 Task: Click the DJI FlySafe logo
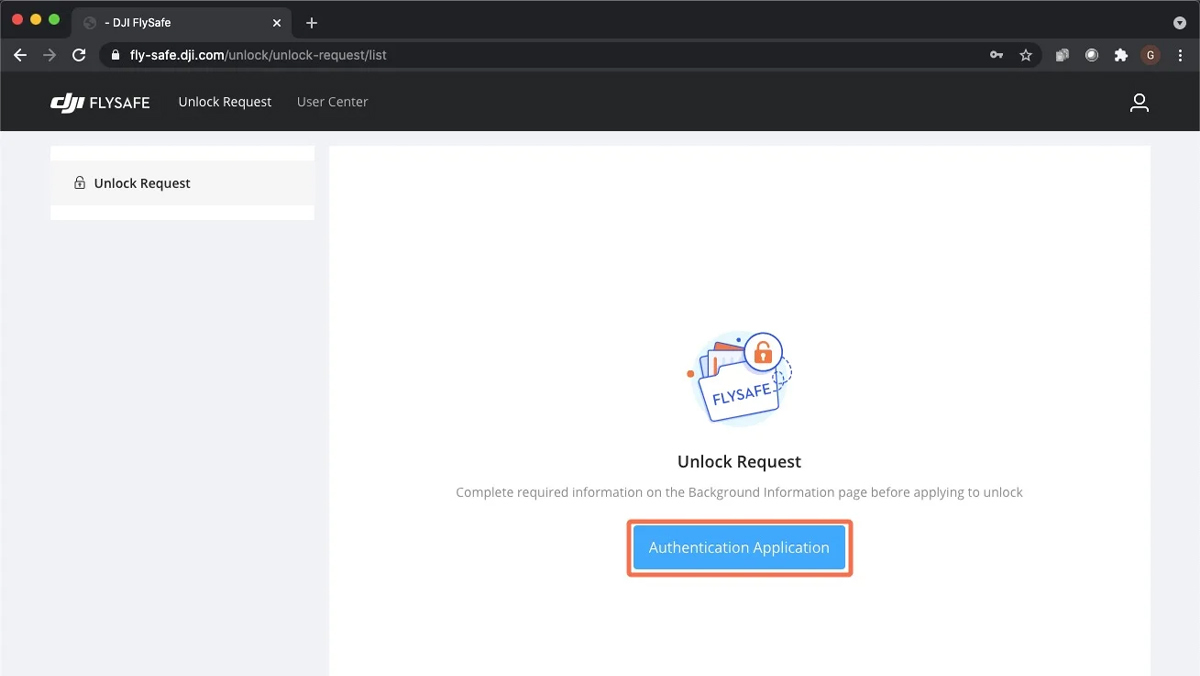click(100, 102)
